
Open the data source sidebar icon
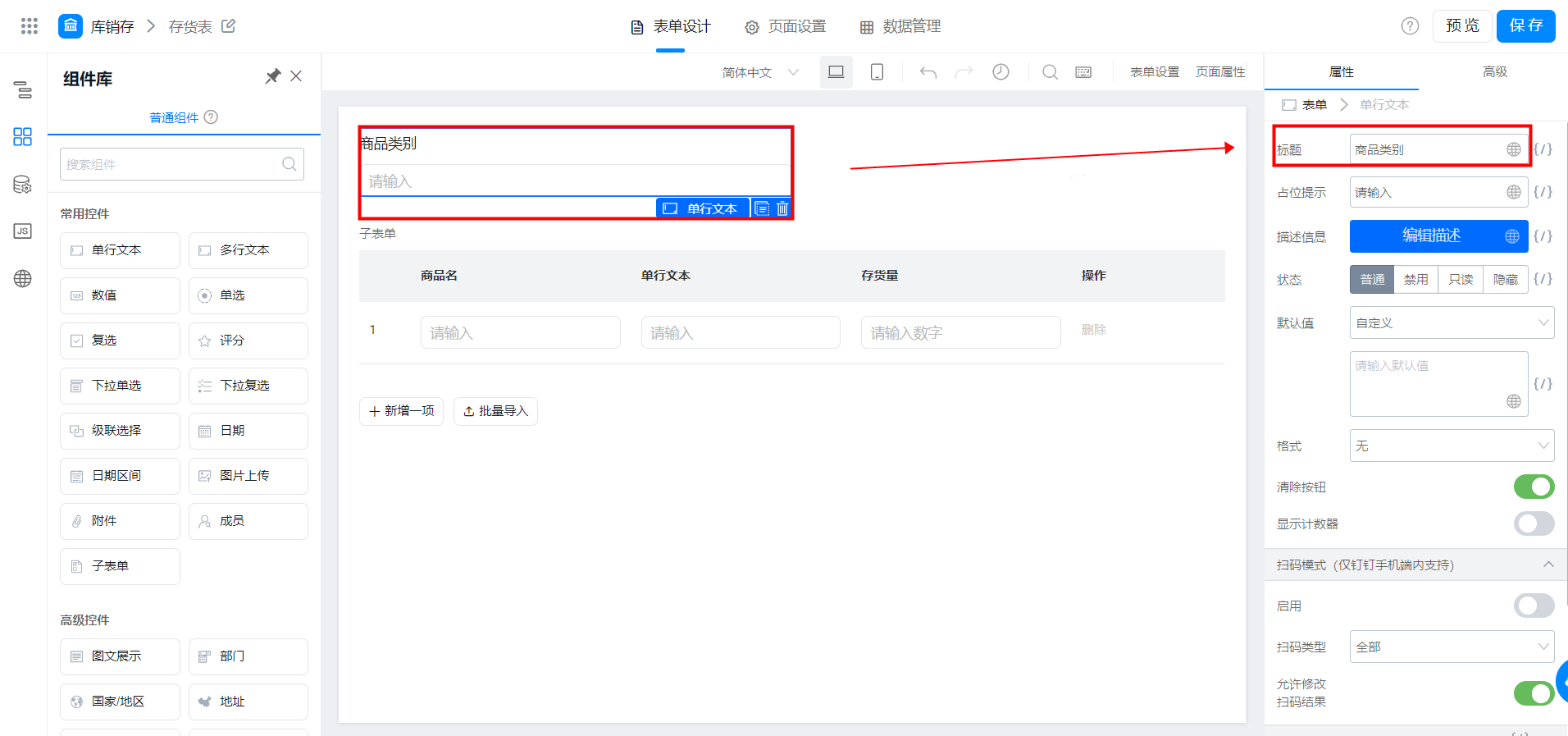tap(23, 185)
